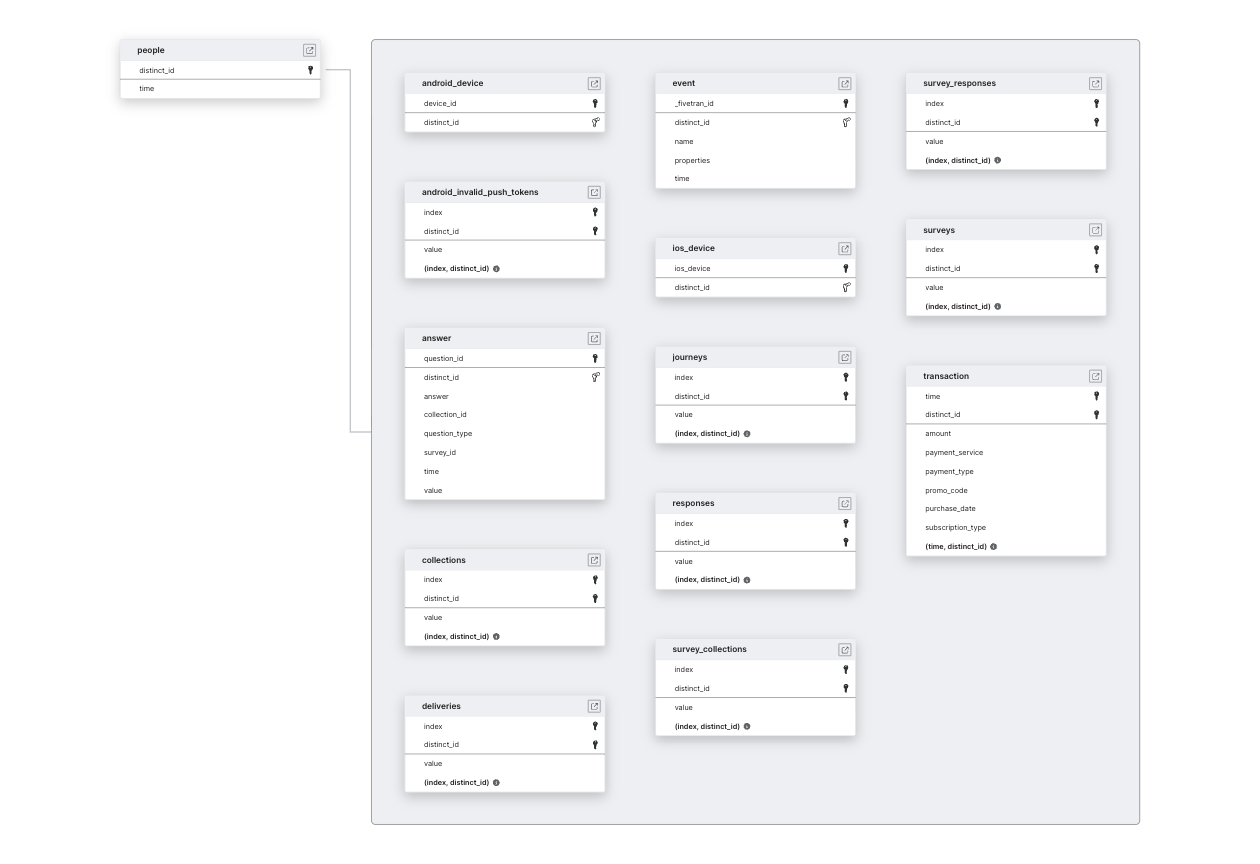Click the ios_device table open icon

tap(845, 249)
